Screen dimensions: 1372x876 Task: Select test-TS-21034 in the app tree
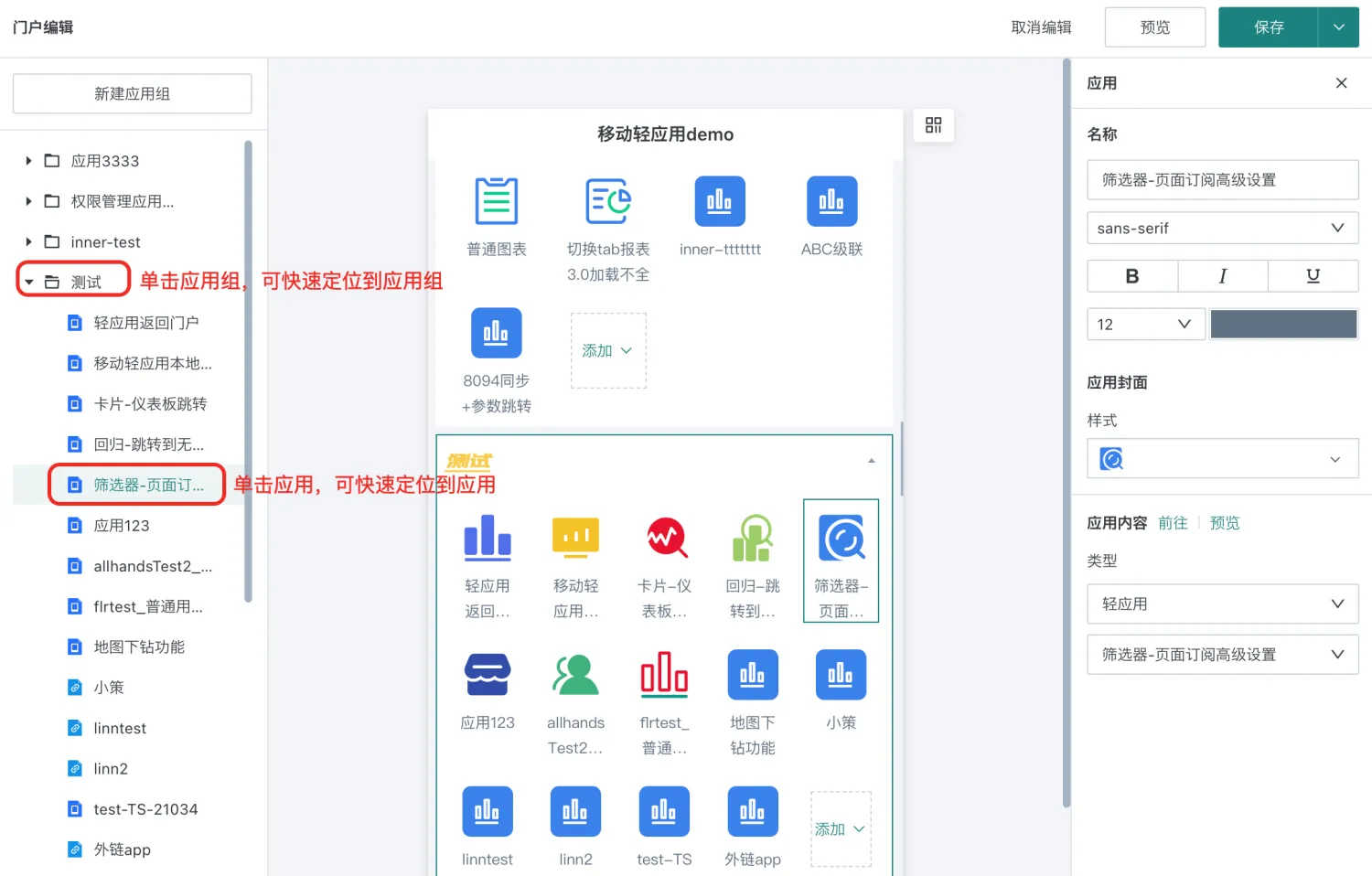[x=145, y=809]
